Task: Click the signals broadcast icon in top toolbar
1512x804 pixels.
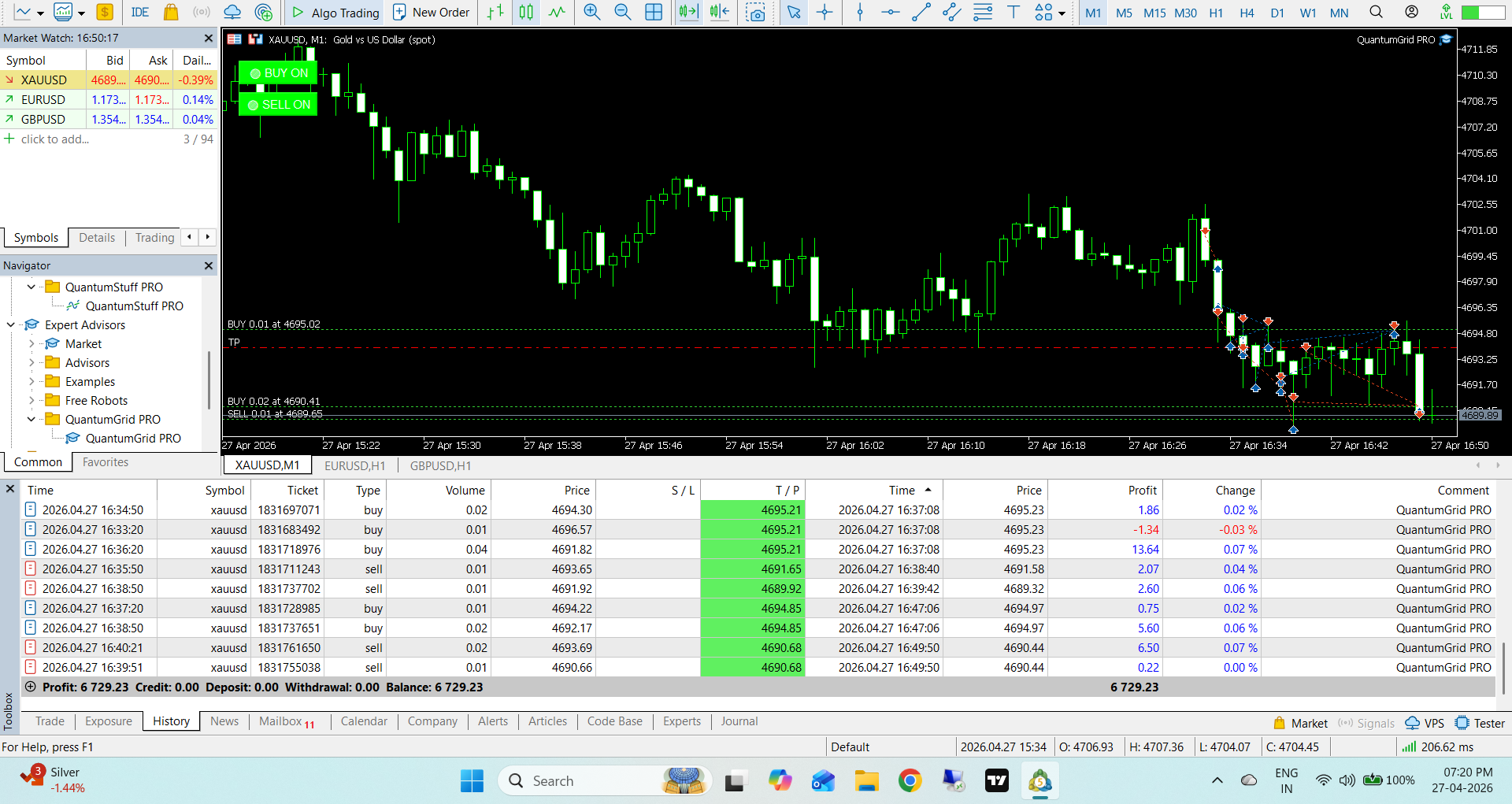Action: point(202,12)
